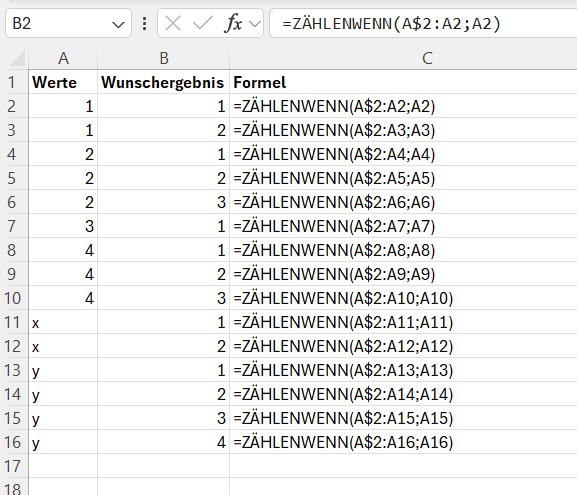Select cell B3 showing result 2

[164, 130]
